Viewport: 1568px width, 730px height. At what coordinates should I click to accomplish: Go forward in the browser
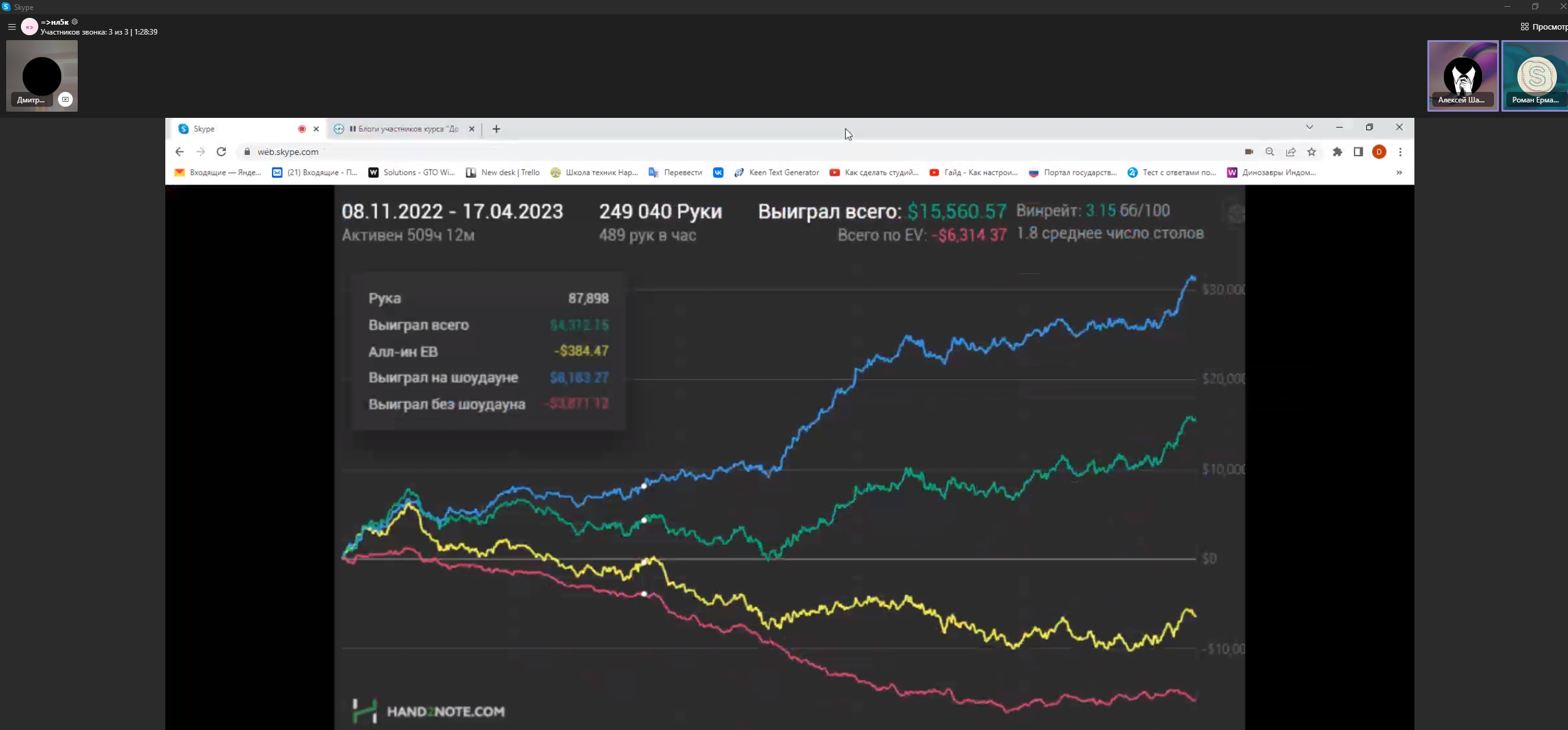pos(200,152)
